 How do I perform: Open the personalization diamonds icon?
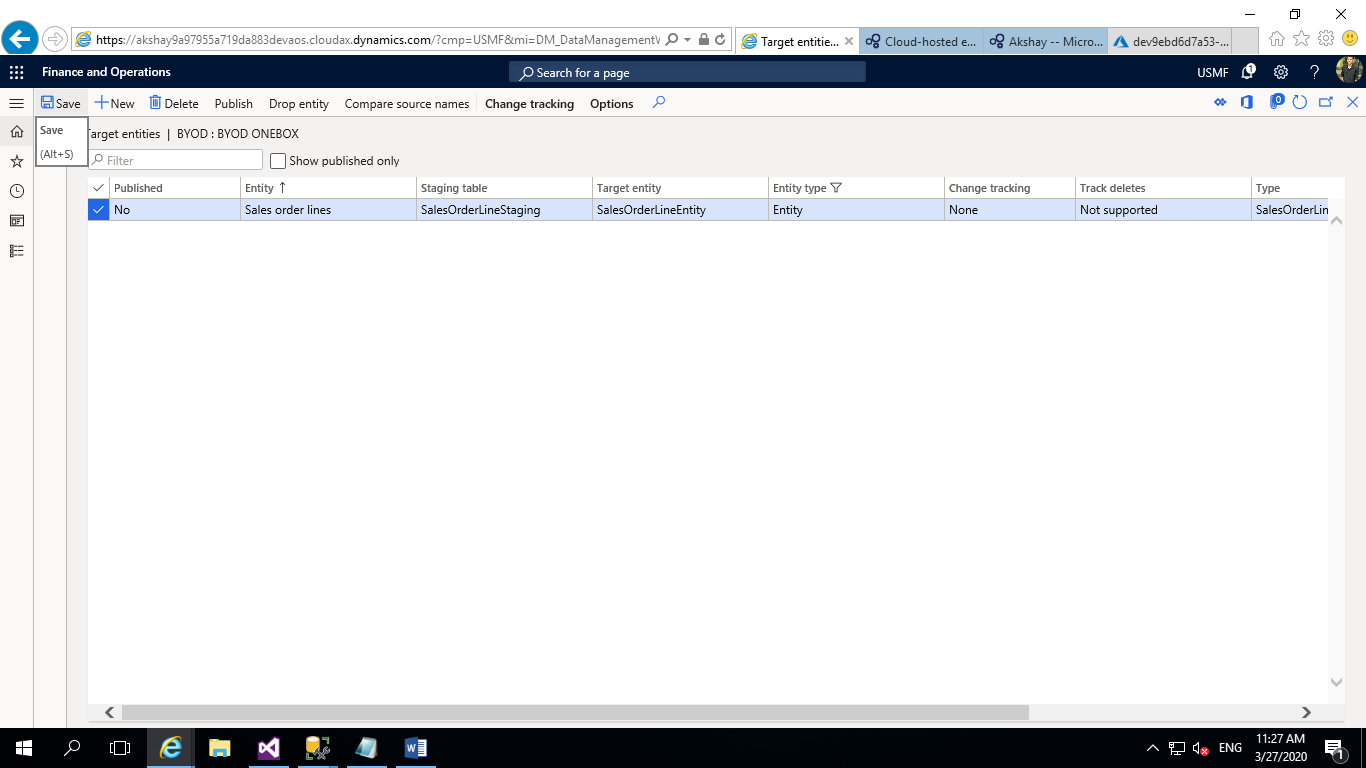(x=1220, y=102)
